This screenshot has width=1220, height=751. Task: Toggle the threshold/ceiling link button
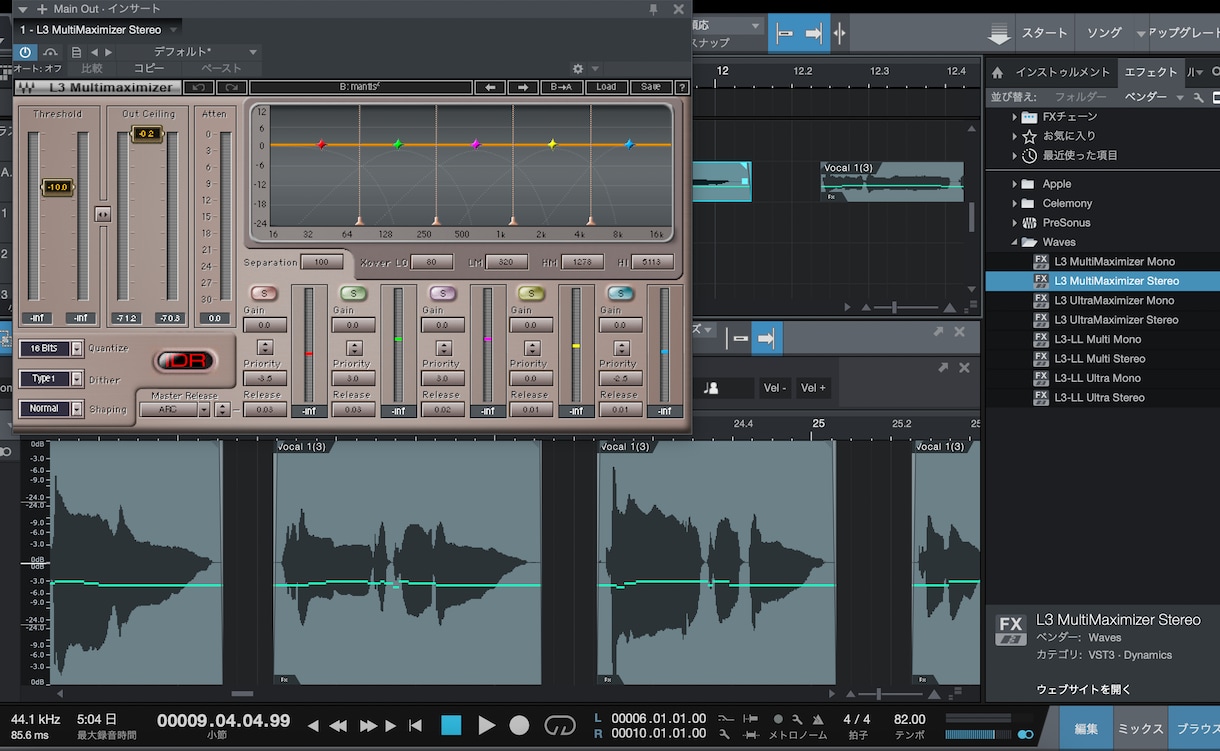click(102, 214)
